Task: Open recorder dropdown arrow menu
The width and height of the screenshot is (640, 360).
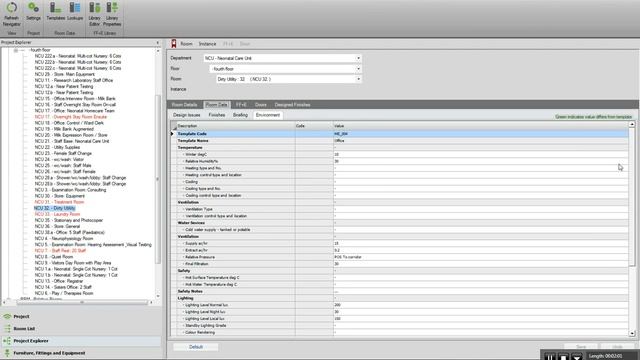Action: (x=577, y=357)
